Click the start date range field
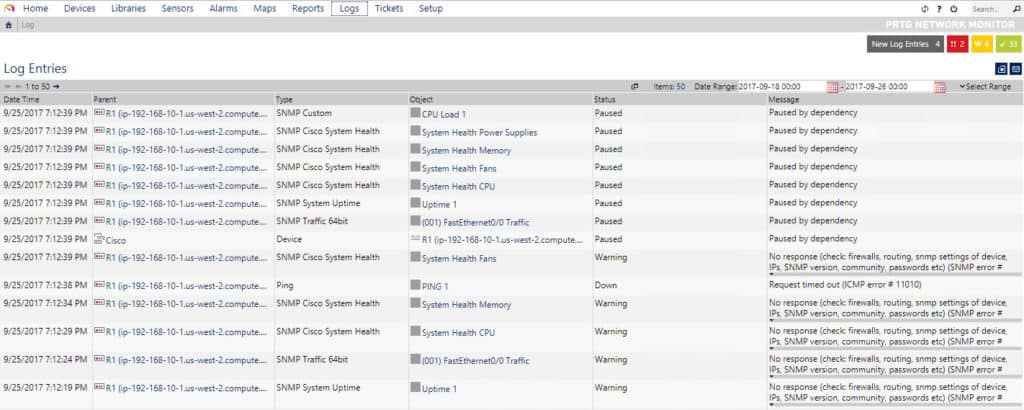1024x410 pixels. point(782,87)
